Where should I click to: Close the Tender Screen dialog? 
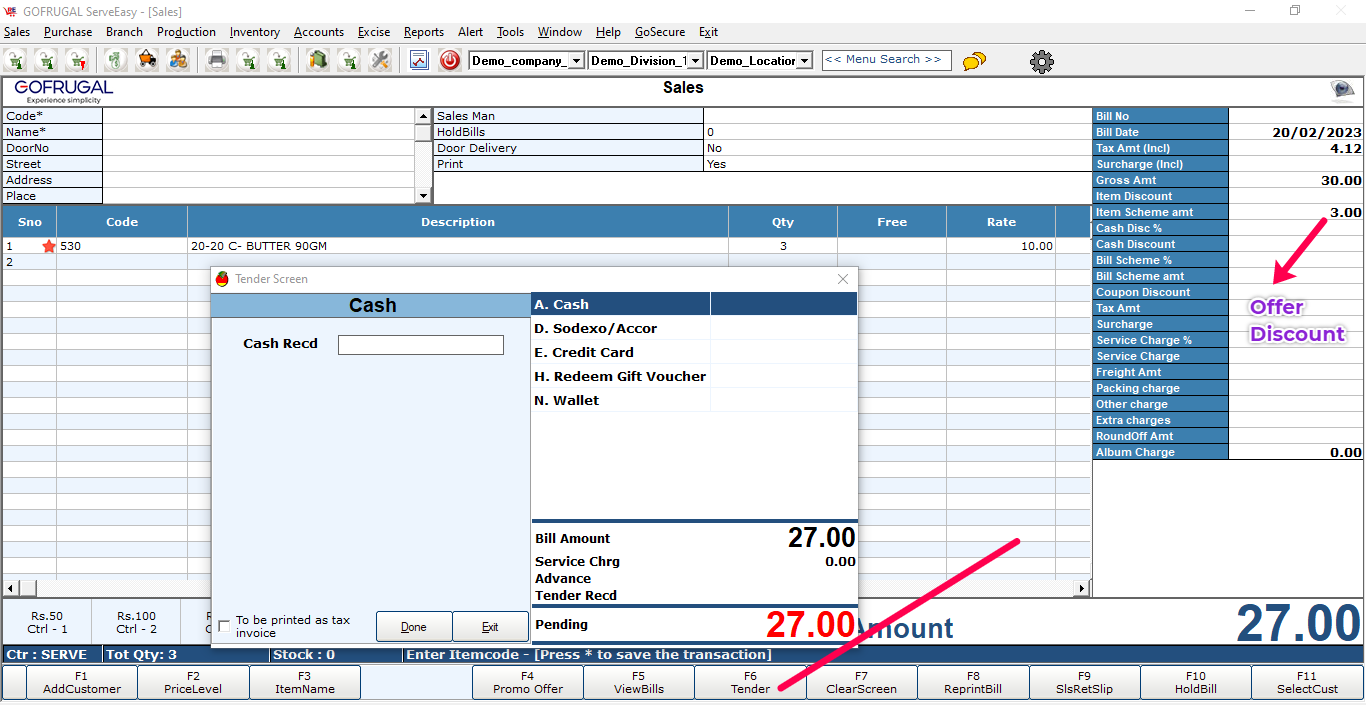pyautogui.click(x=843, y=279)
